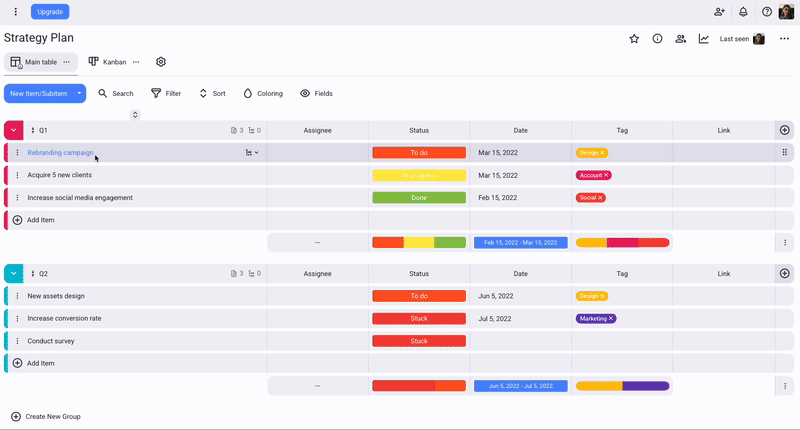The image size is (800, 430).
Task: Open Search in the toolbar
Action: (x=116, y=93)
